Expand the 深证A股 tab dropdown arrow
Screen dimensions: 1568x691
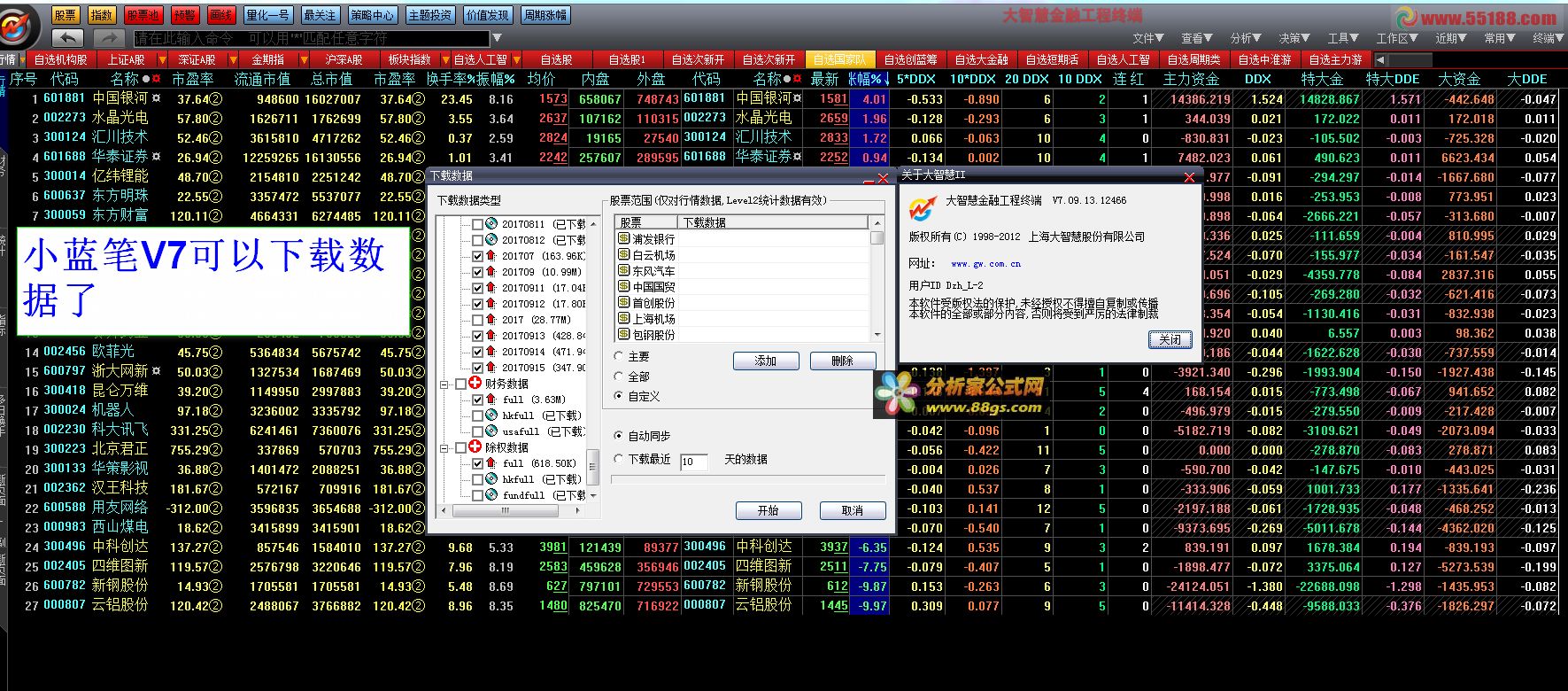coord(233,59)
